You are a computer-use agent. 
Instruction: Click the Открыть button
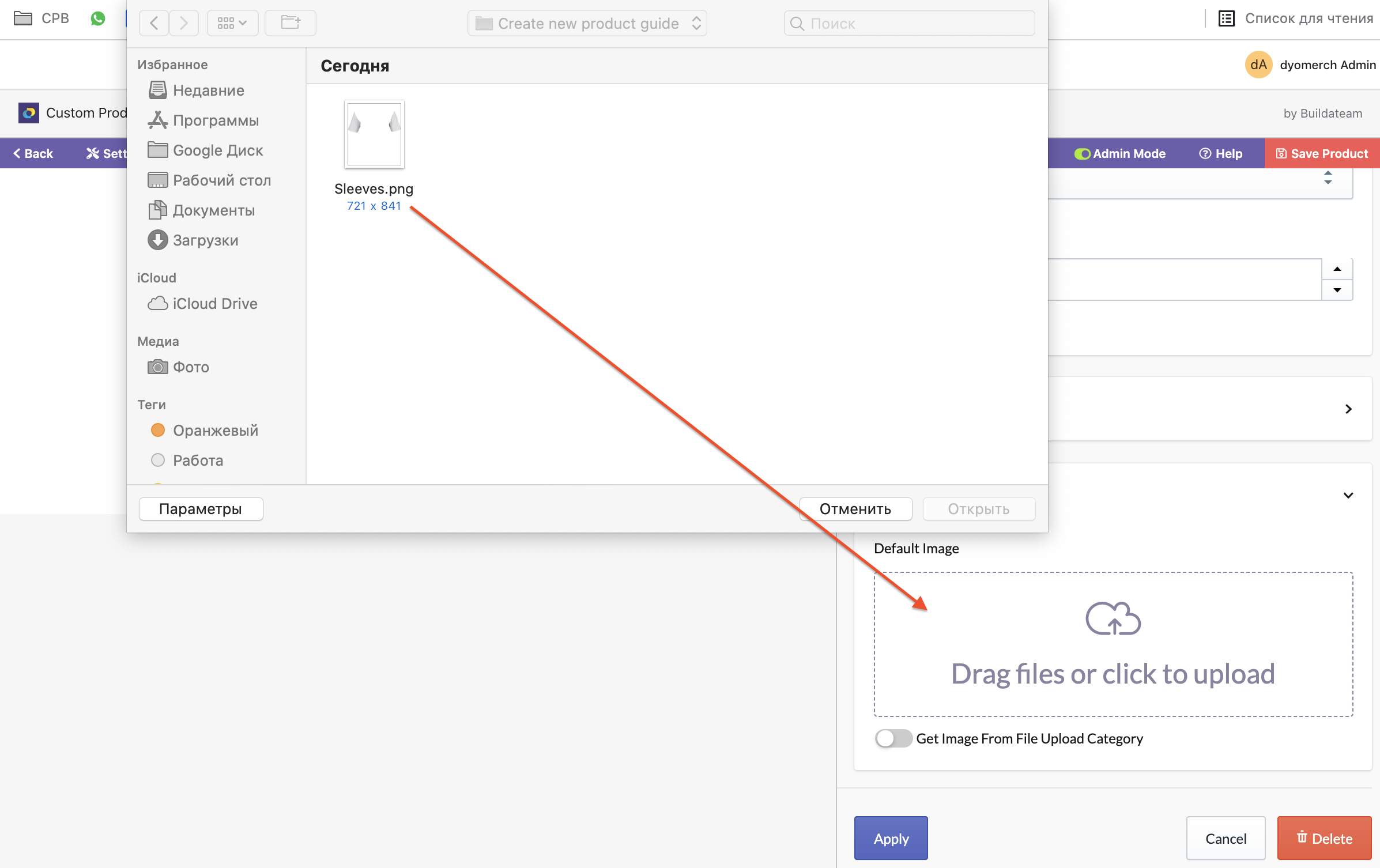(x=979, y=509)
